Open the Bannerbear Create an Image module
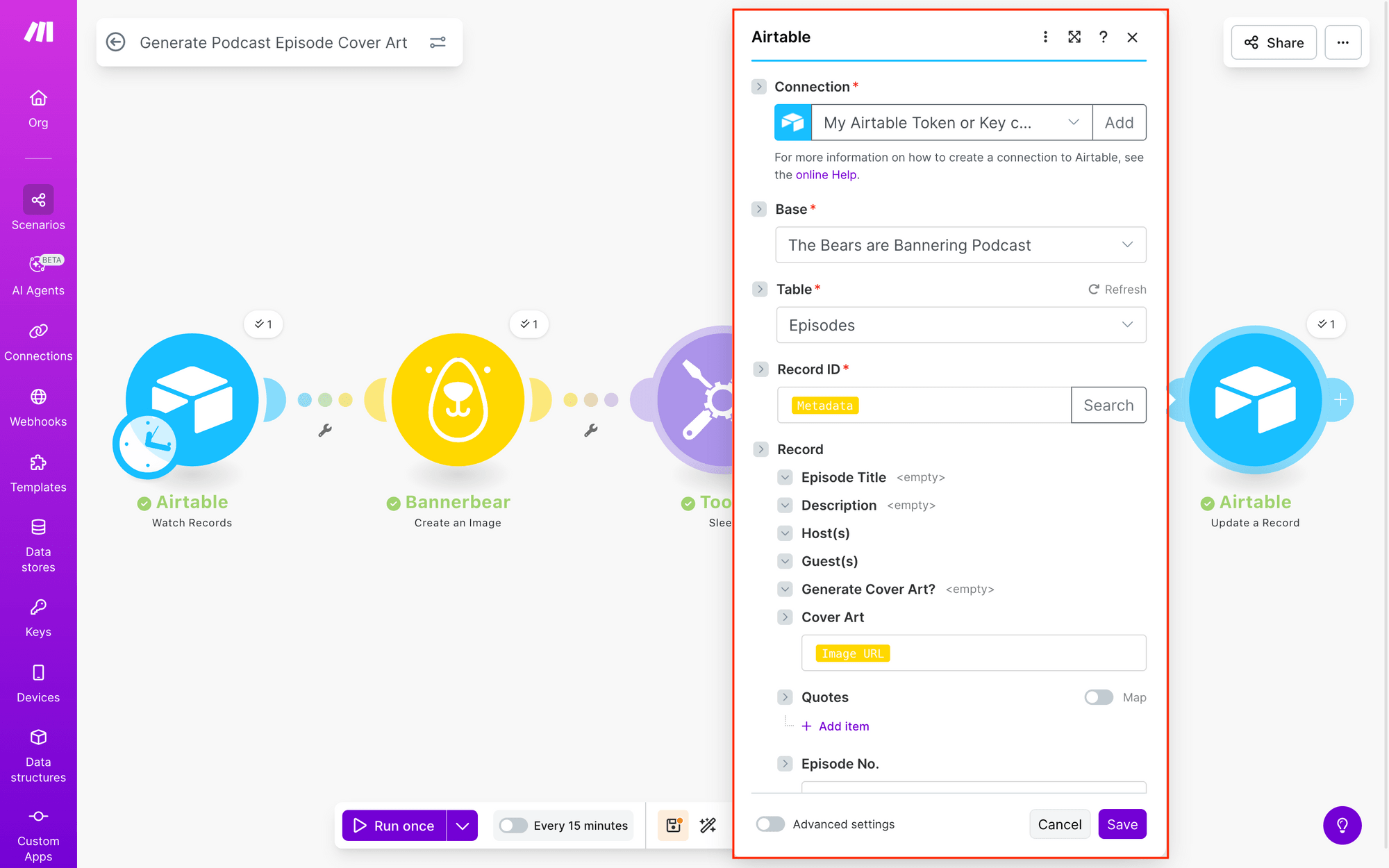1389x868 pixels. tap(458, 400)
